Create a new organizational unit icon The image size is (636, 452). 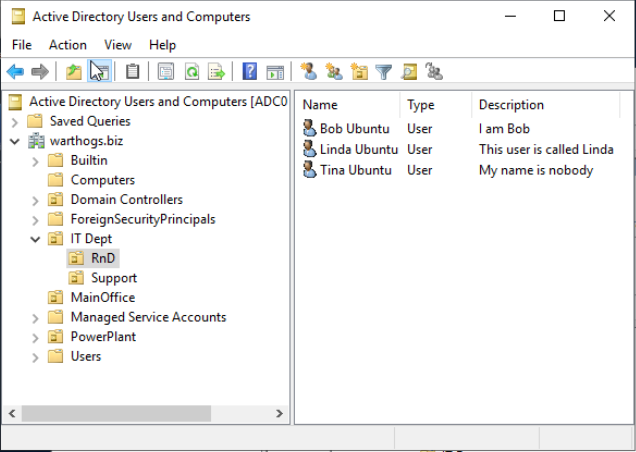point(359,71)
